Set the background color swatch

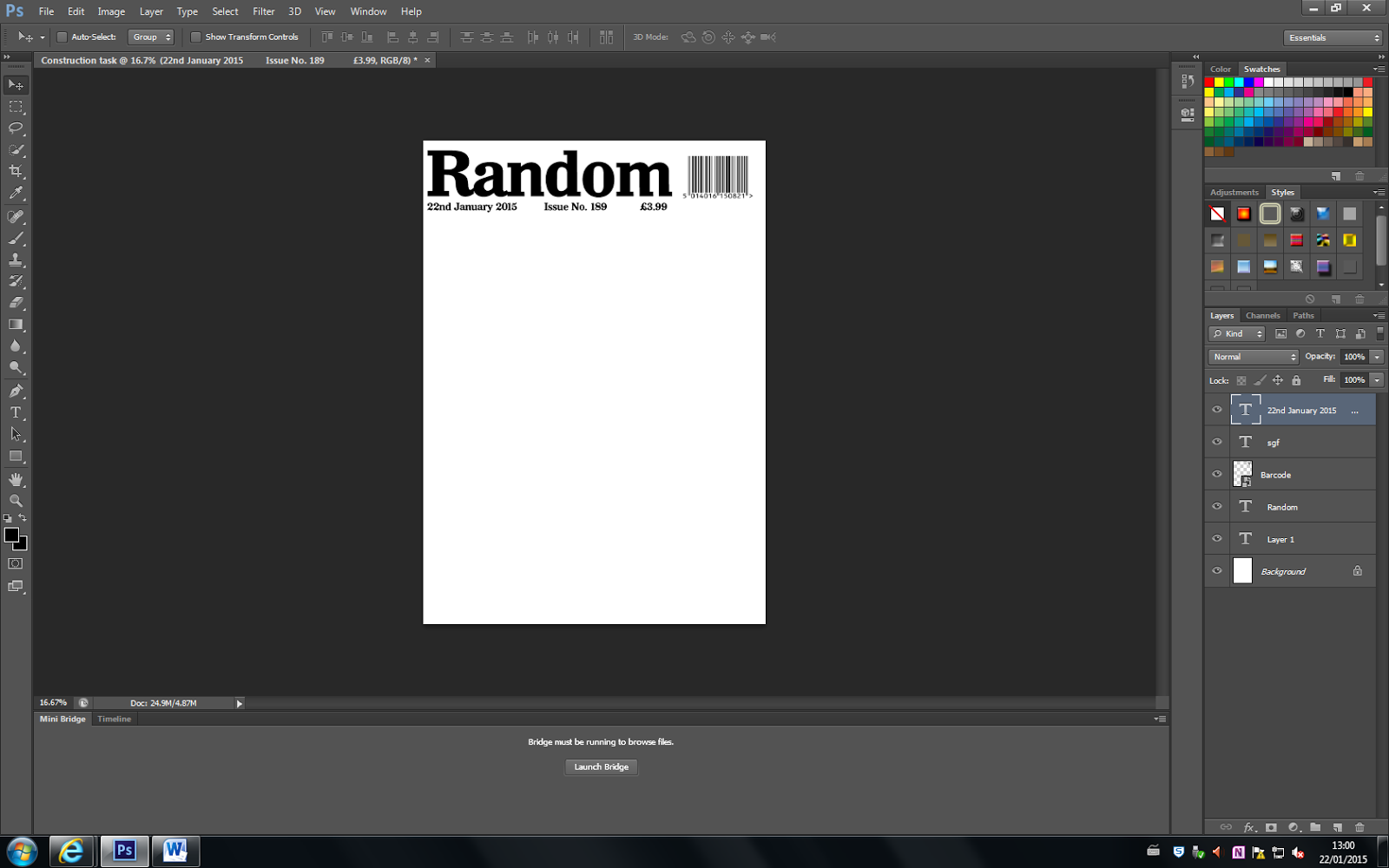point(23,546)
